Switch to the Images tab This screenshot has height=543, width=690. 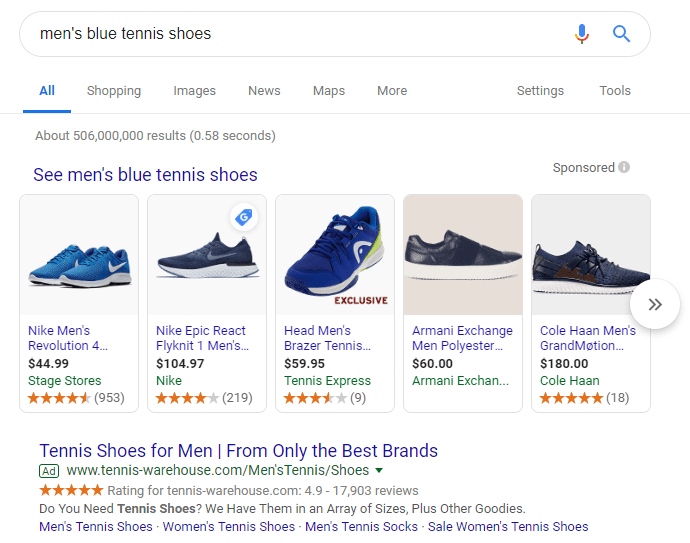tap(195, 91)
